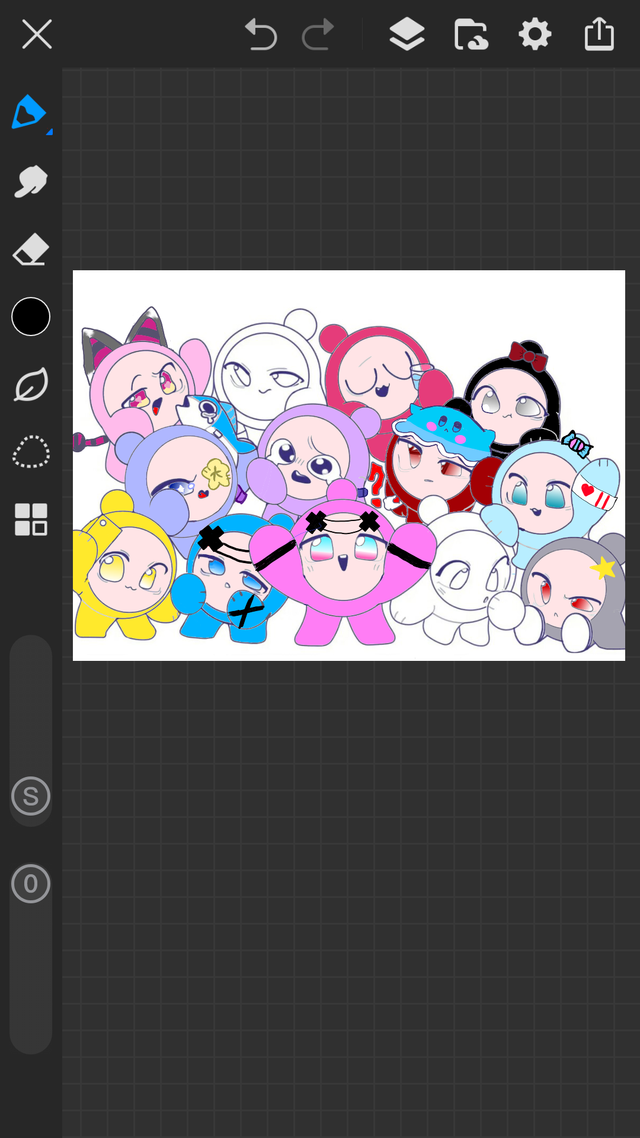
Task: Click the slider handle labeled 0
Action: tap(31, 884)
